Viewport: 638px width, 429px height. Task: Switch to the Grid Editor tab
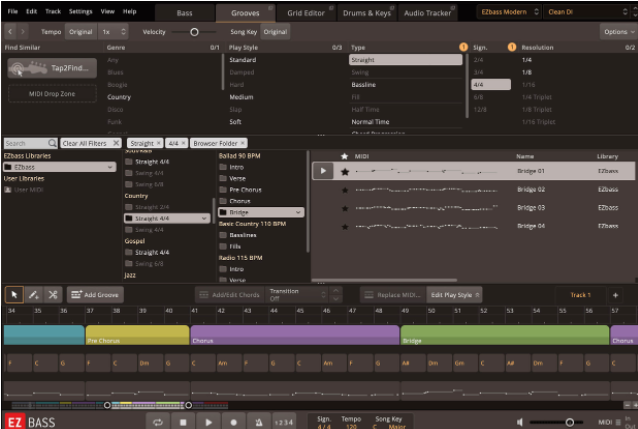[x=306, y=13]
